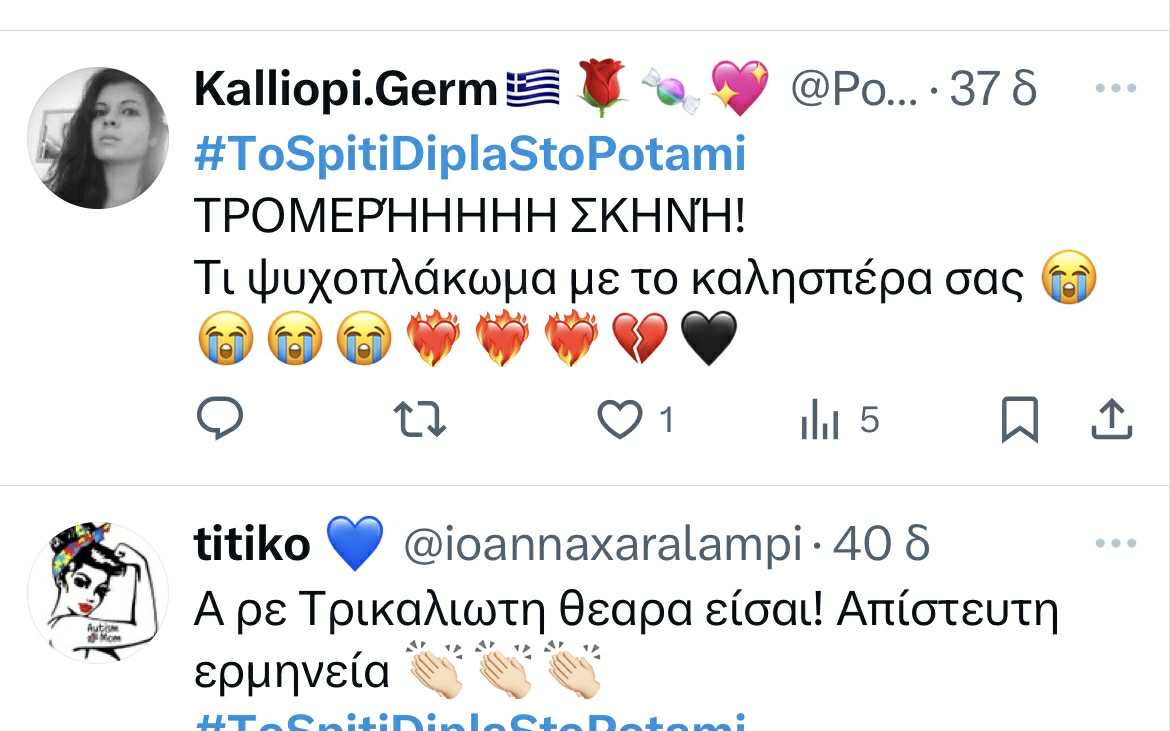Open titiko's Autism Mom avatar
Image resolution: width=1170 pixels, height=731 pixels.
pos(98,593)
